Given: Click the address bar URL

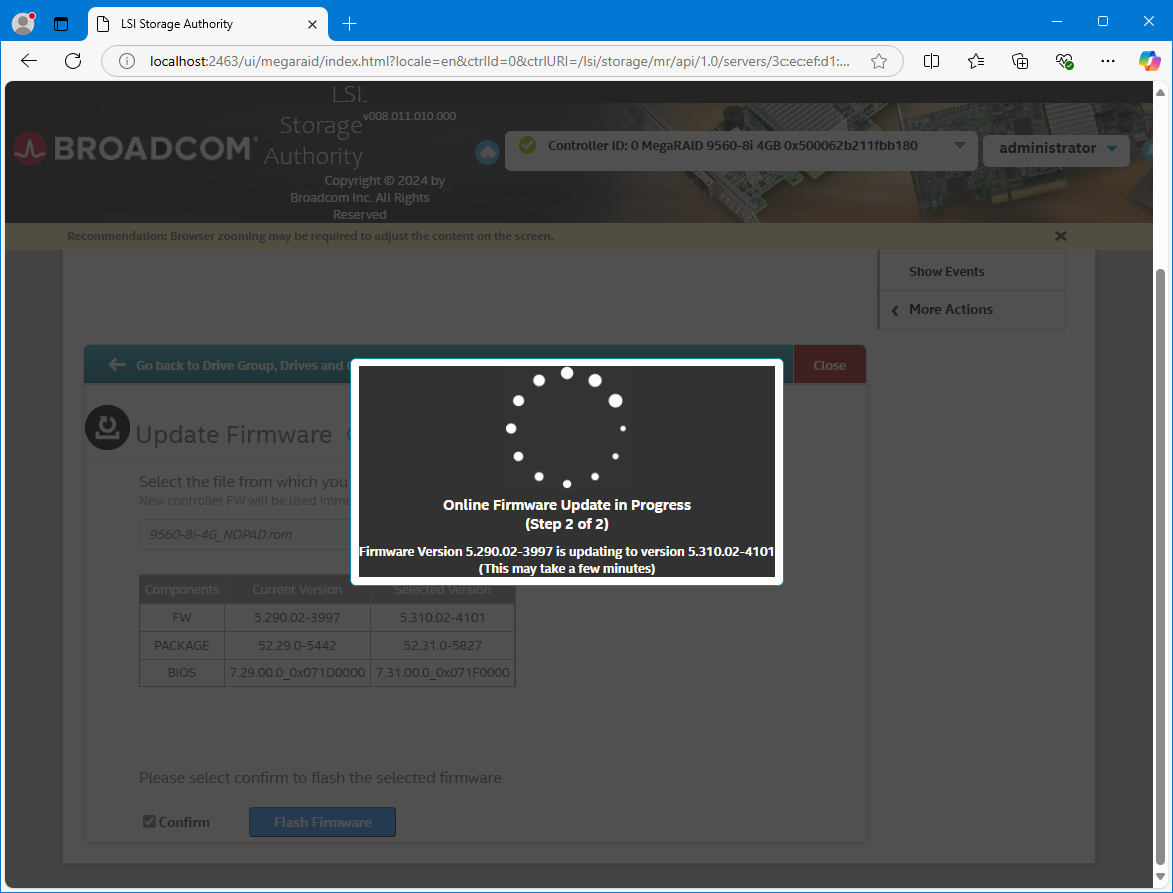Looking at the screenshot, I should click(x=500, y=61).
